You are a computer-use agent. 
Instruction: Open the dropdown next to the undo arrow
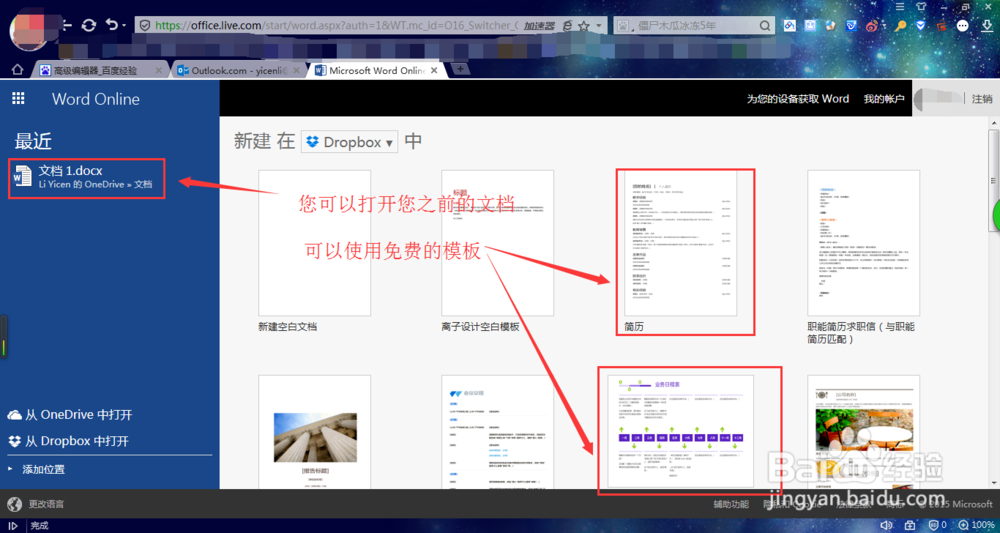[x=124, y=26]
